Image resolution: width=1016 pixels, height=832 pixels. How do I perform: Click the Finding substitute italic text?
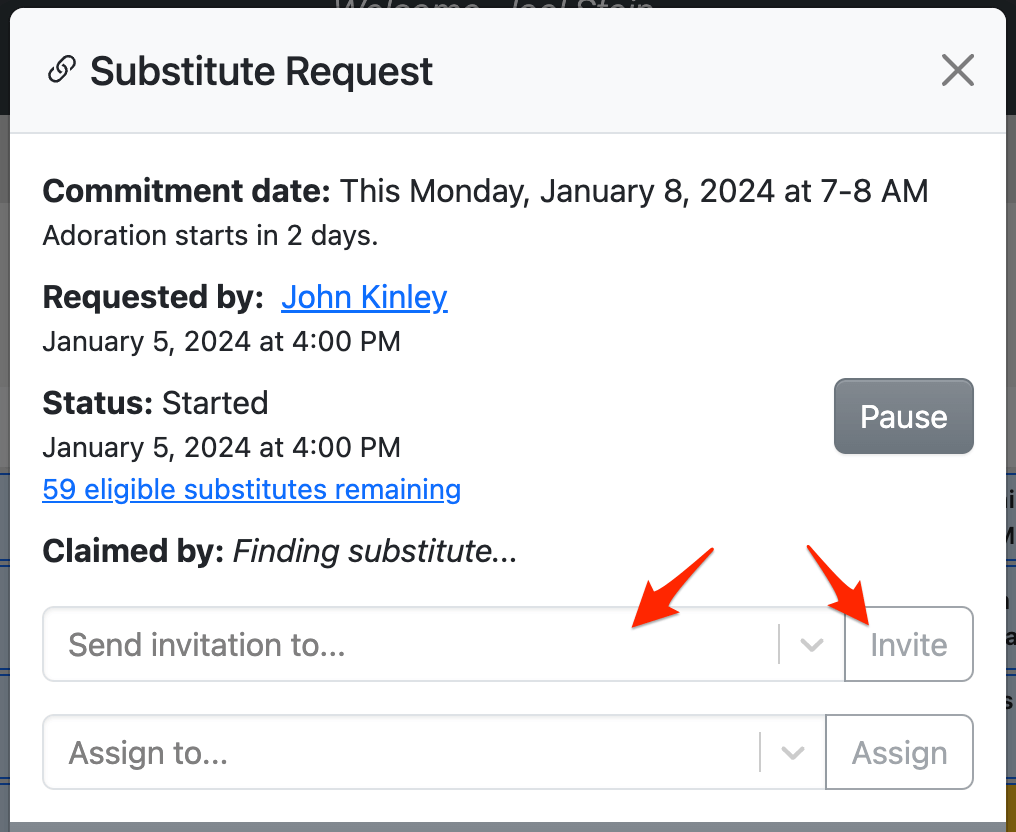(375, 551)
